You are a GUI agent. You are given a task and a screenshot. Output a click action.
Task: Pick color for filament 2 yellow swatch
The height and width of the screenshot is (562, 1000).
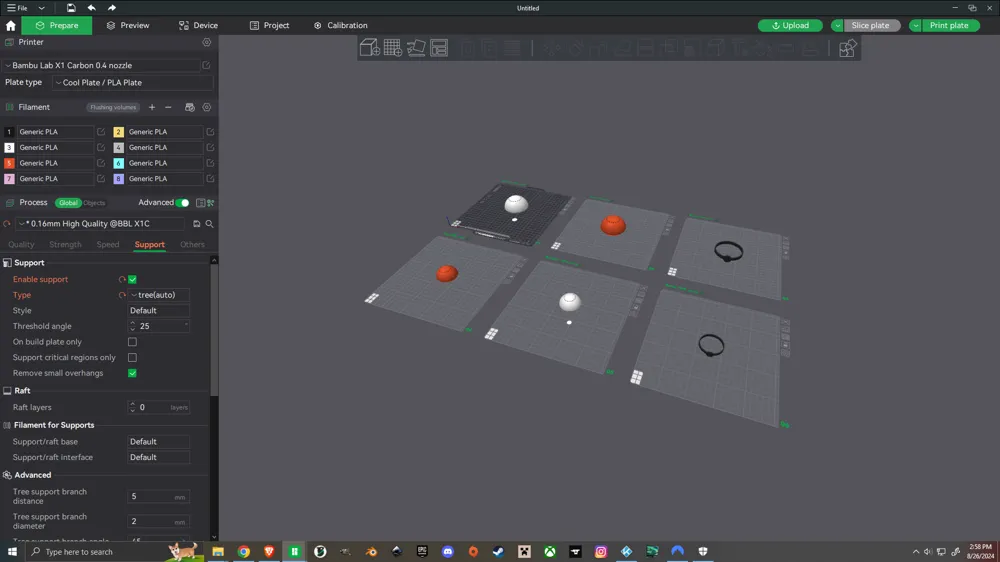[x=118, y=131]
